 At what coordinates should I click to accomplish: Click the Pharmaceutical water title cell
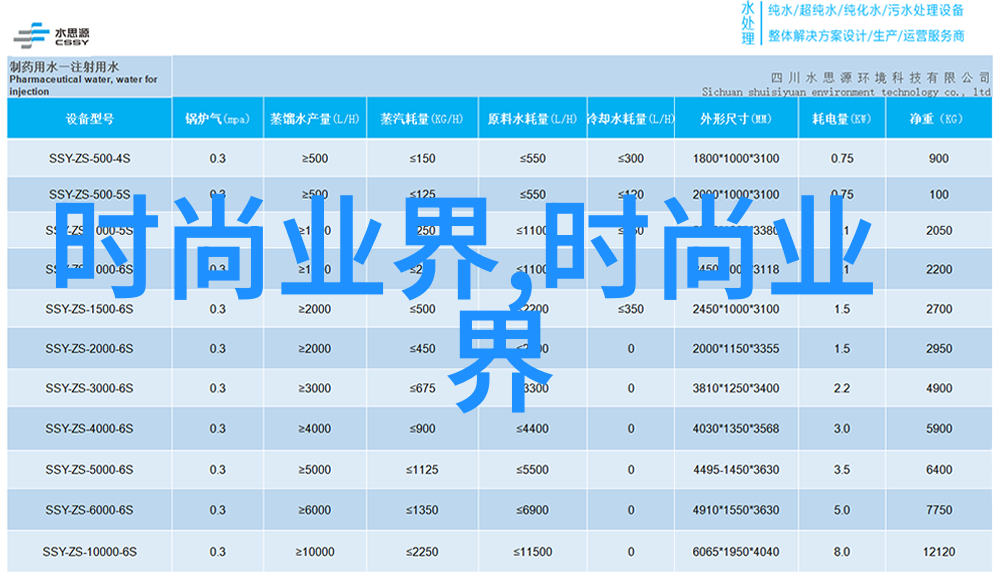[89, 76]
